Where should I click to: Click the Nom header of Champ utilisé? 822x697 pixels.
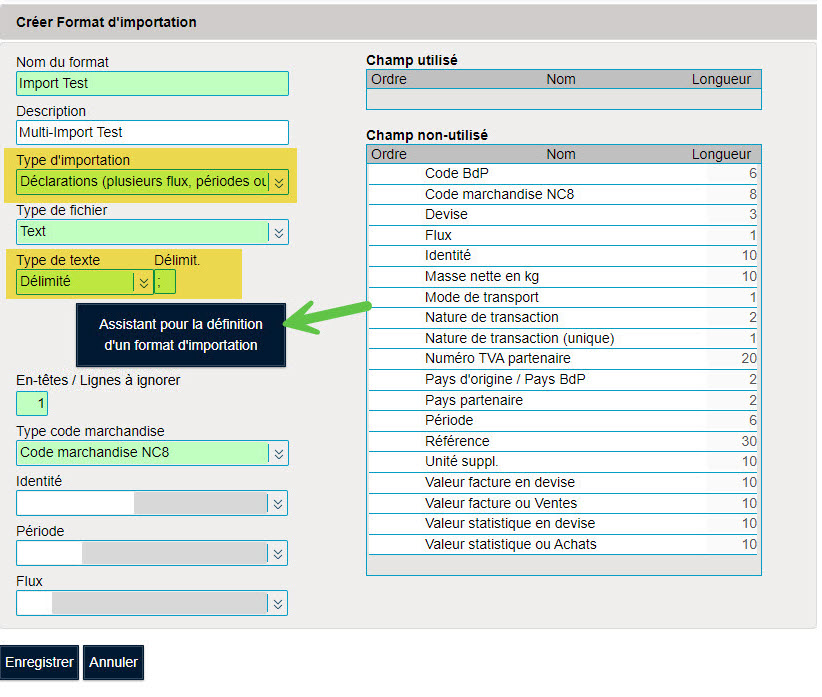pos(561,80)
